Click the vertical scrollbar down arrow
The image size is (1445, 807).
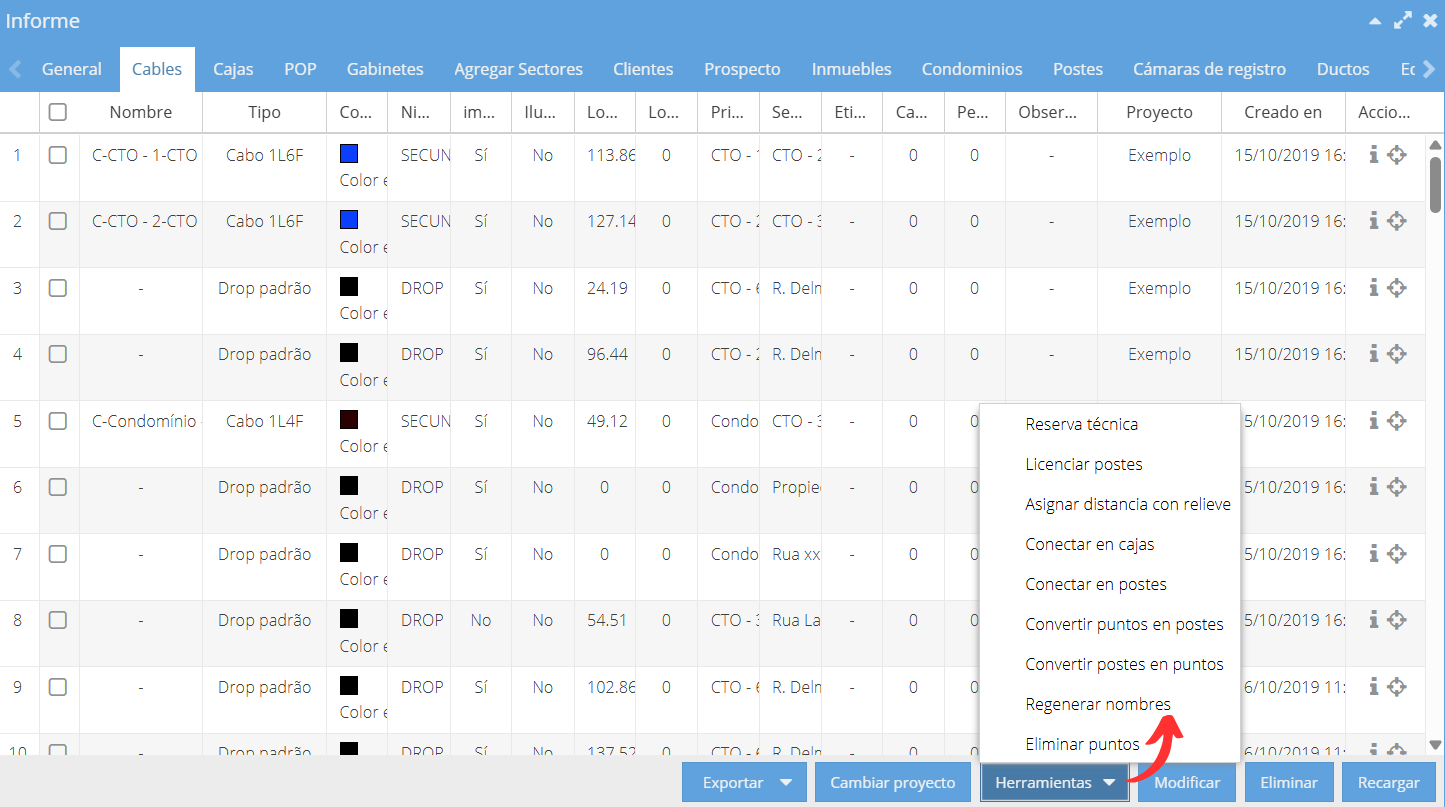coord(1435,745)
